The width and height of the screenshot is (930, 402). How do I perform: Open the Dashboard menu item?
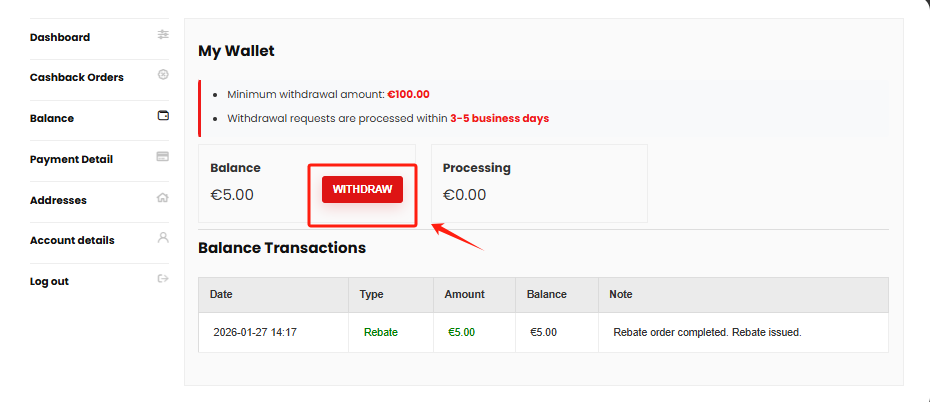coord(60,37)
